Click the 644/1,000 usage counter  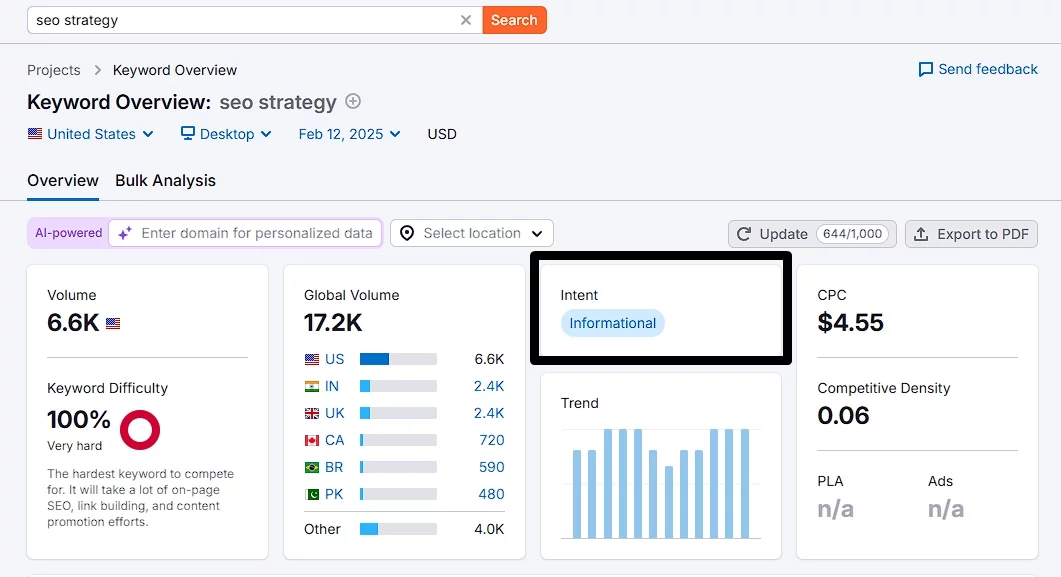(852, 234)
